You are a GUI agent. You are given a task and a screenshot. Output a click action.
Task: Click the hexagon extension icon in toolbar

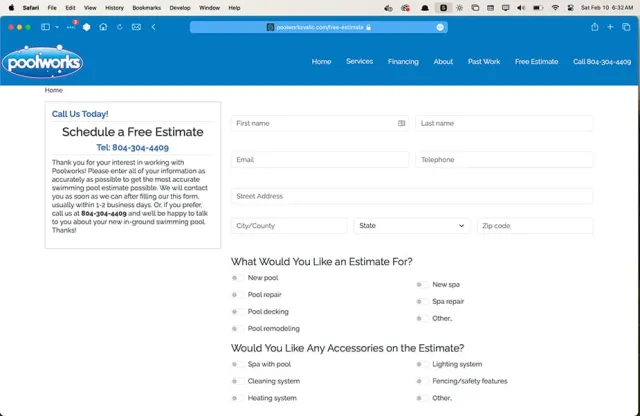click(x=87, y=27)
